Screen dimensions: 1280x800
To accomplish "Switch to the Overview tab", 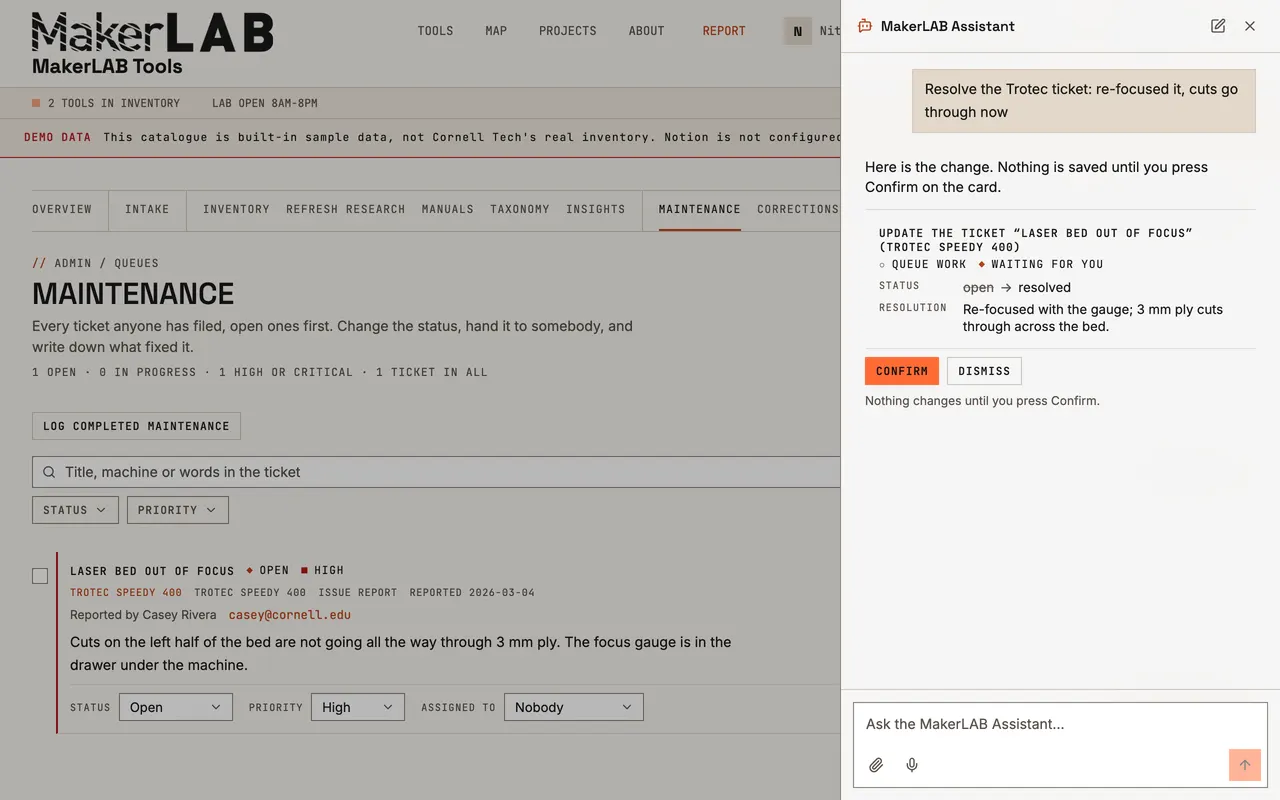I will [x=62, y=209].
